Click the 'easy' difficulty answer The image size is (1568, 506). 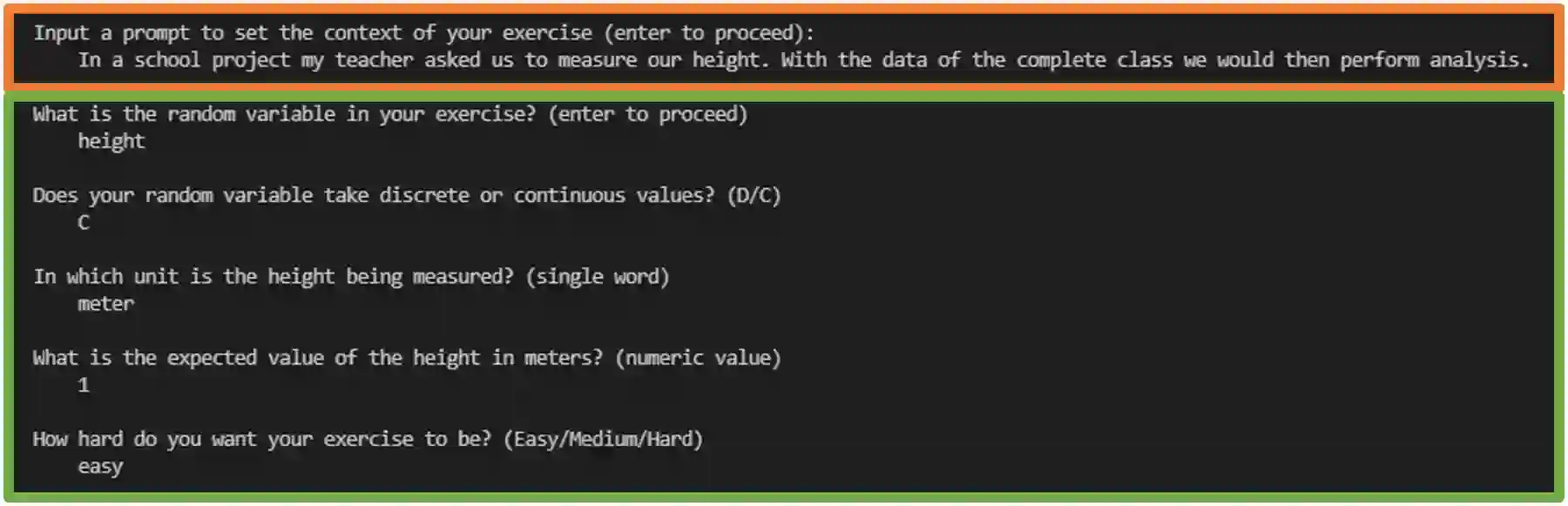[x=100, y=467]
